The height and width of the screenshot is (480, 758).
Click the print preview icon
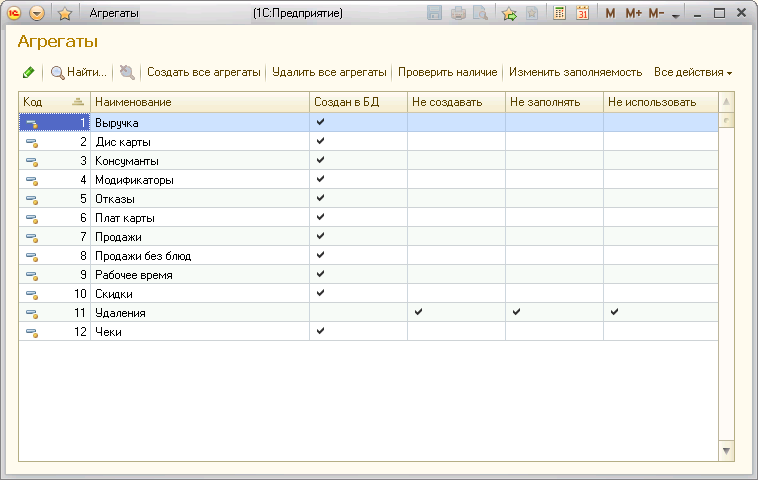coord(480,14)
